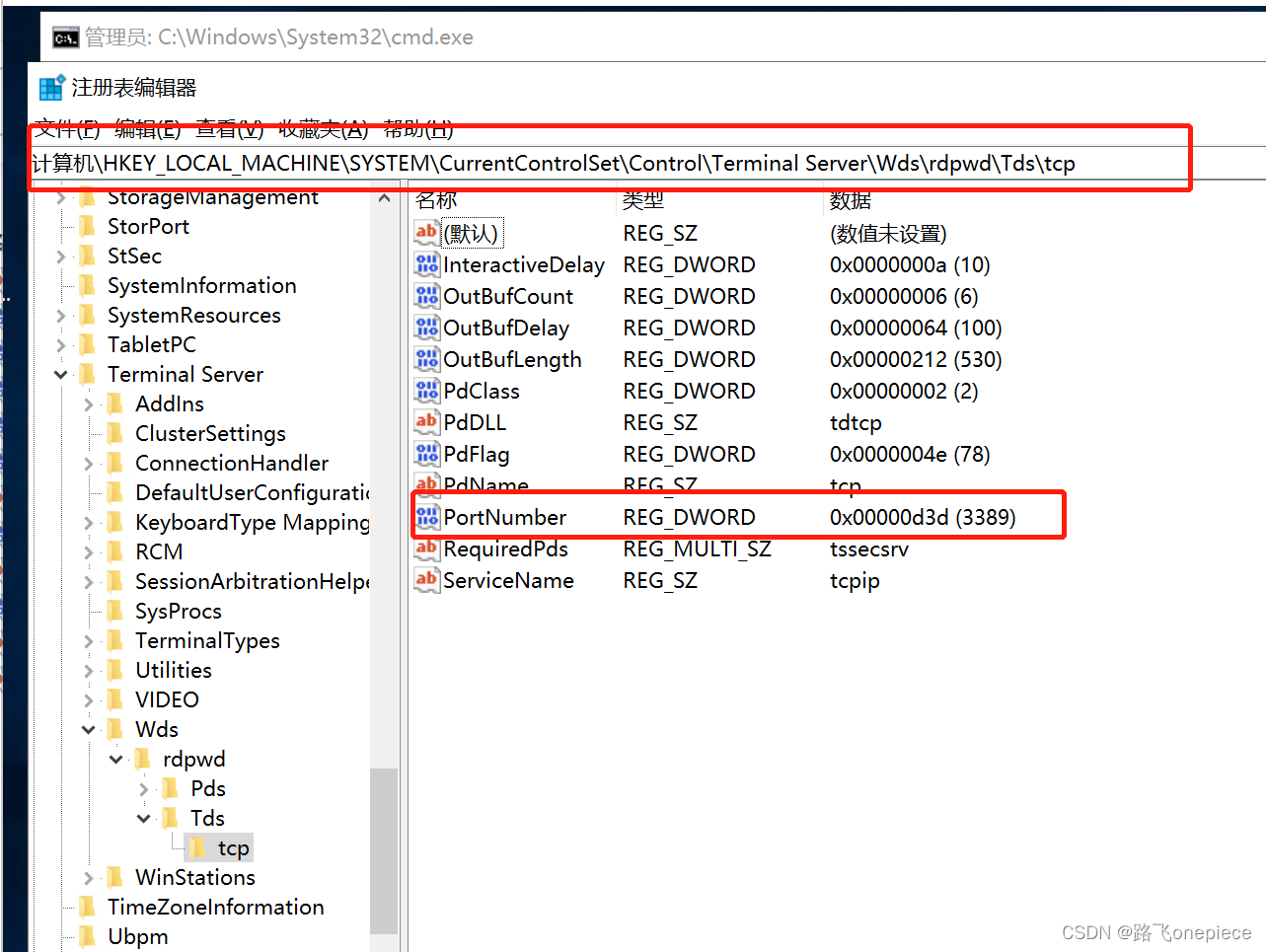Click the RCM folder icon
1266x952 pixels.
pyautogui.click(x=115, y=551)
